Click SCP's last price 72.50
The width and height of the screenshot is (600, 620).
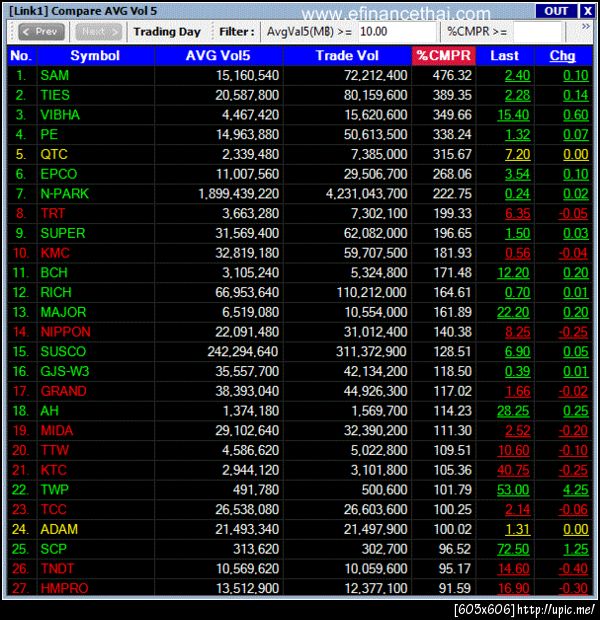pyautogui.click(x=513, y=549)
